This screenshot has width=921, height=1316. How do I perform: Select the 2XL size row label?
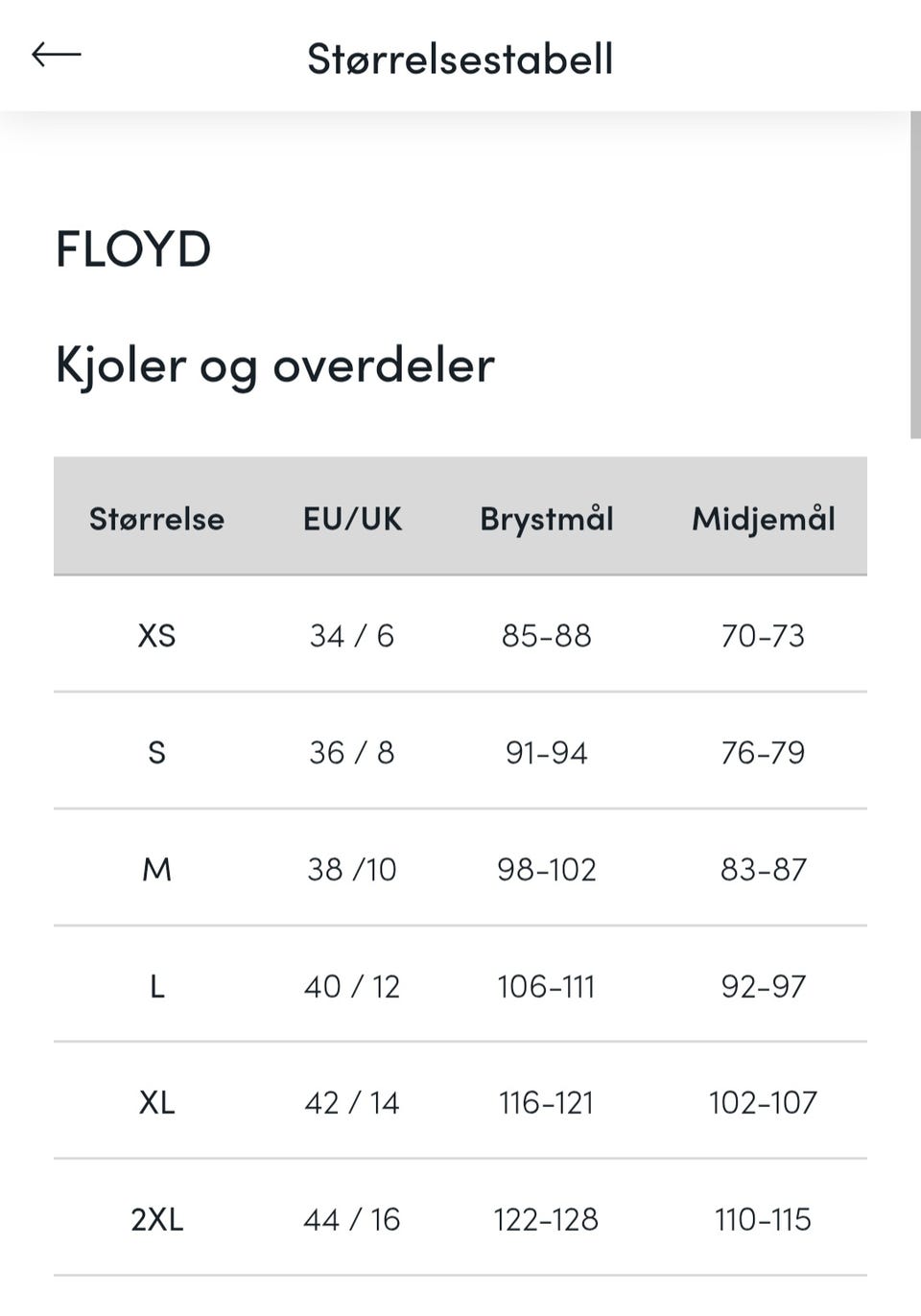tap(156, 1219)
